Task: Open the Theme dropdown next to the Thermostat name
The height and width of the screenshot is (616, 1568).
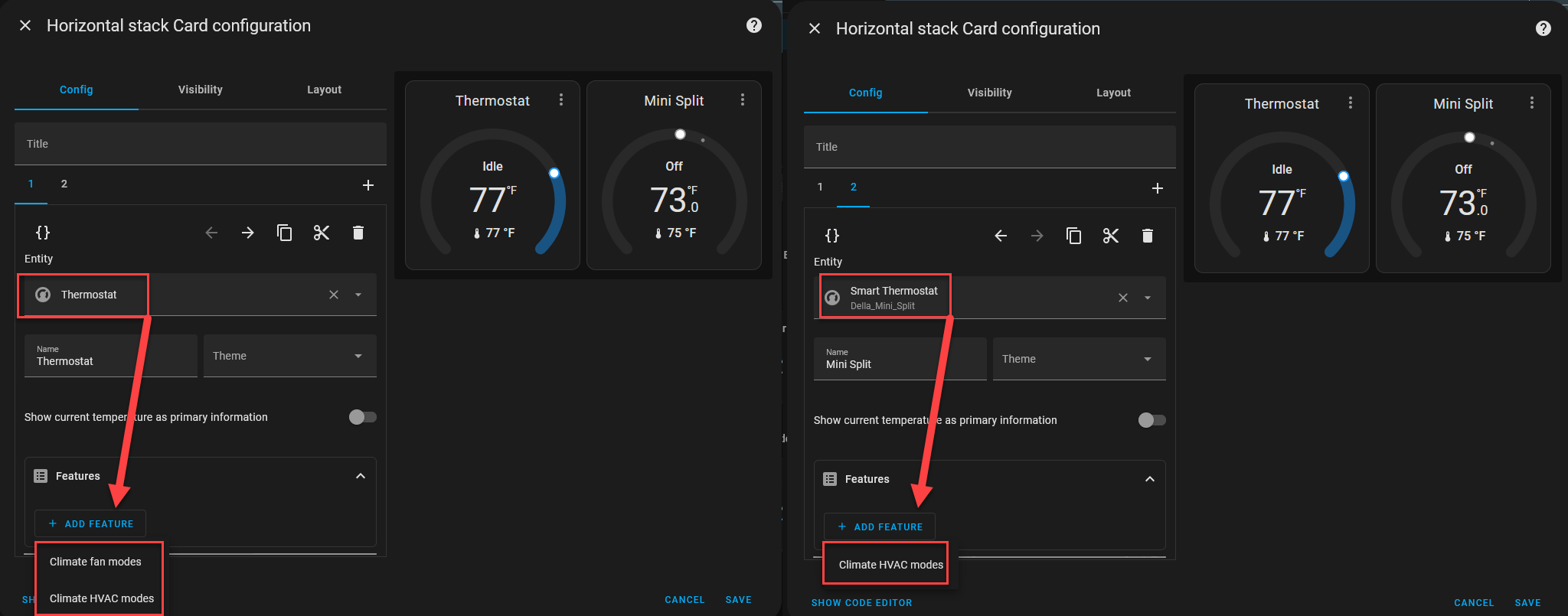Action: click(289, 356)
